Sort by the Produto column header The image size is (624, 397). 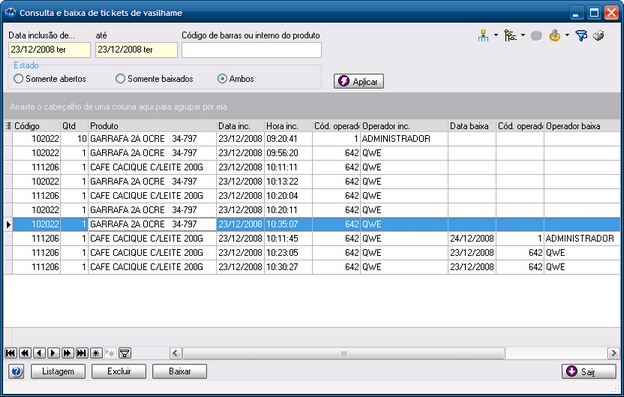click(152, 126)
